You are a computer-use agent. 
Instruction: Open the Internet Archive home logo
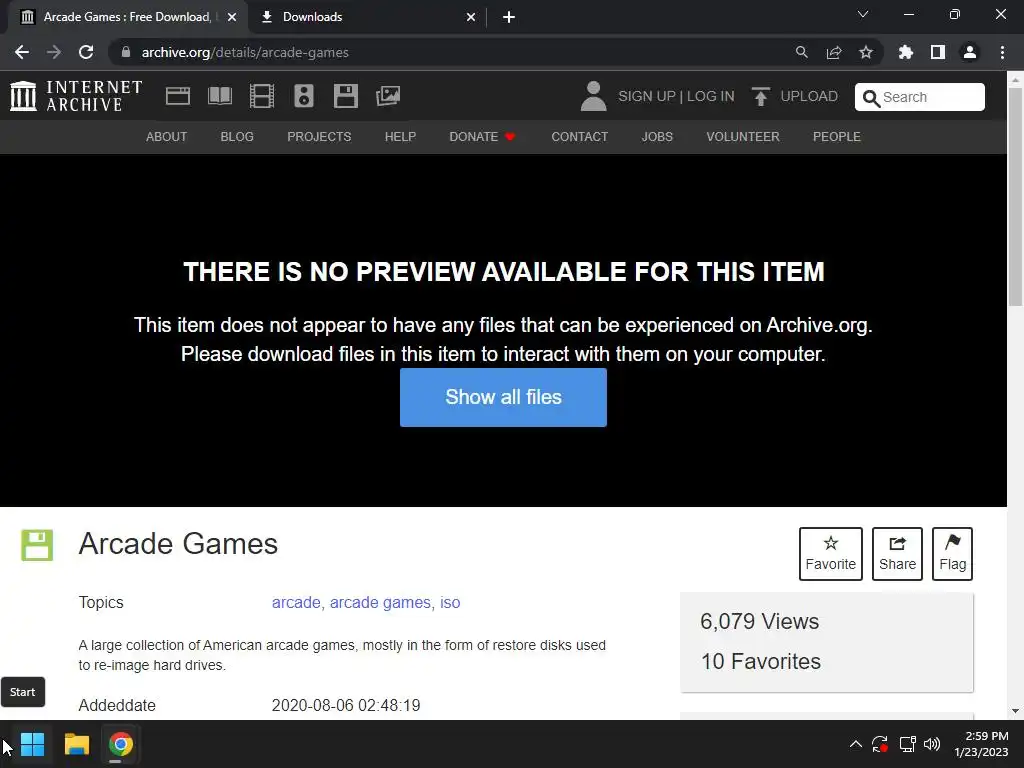[76, 96]
